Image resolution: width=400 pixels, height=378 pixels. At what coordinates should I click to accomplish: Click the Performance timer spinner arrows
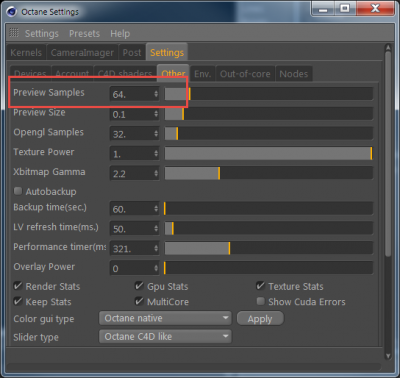pyautogui.click(x=156, y=248)
